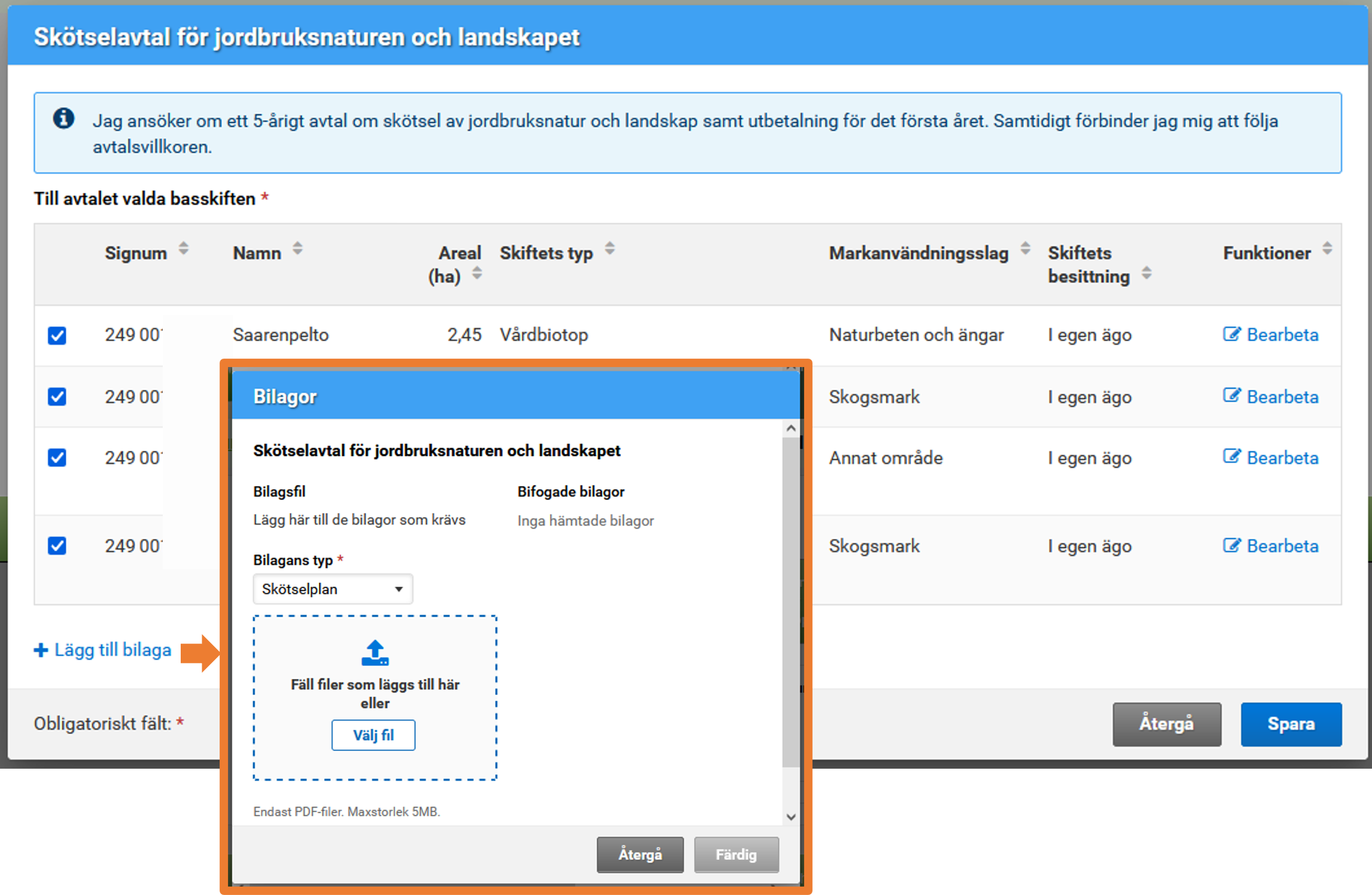The width and height of the screenshot is (1372, 895).
Task: Click the Bearbeta pencil icon for Saarenpelto
Action: (1231, 335)
